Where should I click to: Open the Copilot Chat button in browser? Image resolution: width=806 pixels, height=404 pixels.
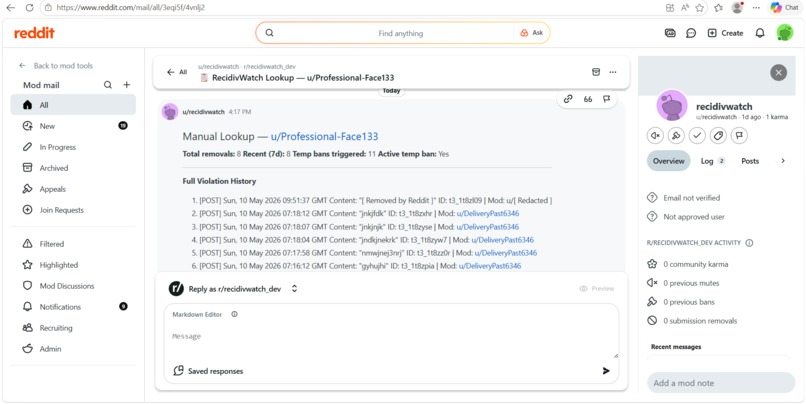784,8
